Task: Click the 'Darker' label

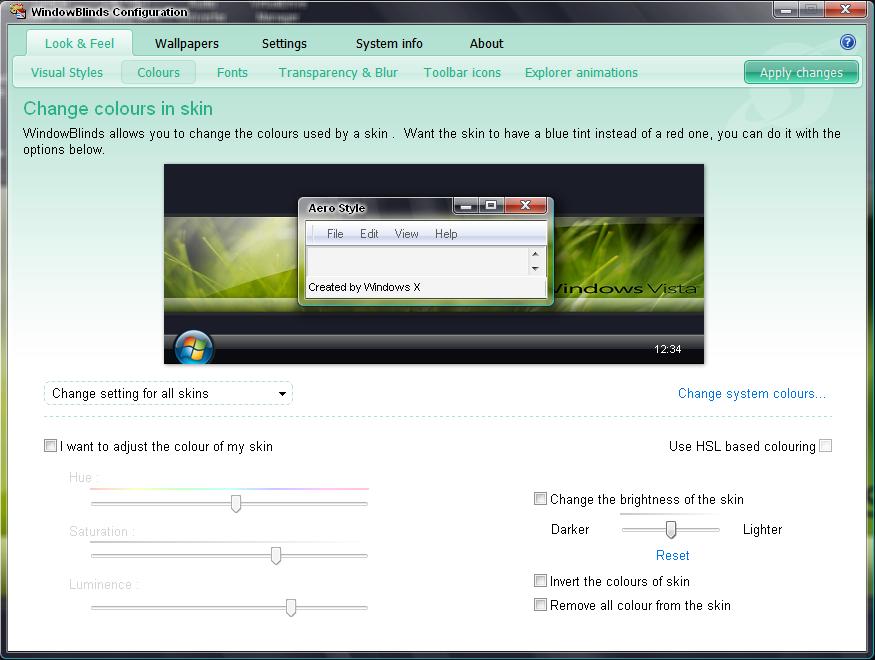Action: 570,529
